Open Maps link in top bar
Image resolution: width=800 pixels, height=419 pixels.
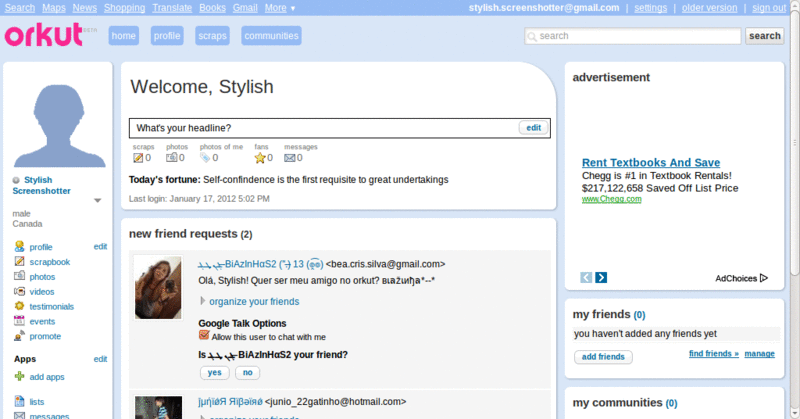54,8
